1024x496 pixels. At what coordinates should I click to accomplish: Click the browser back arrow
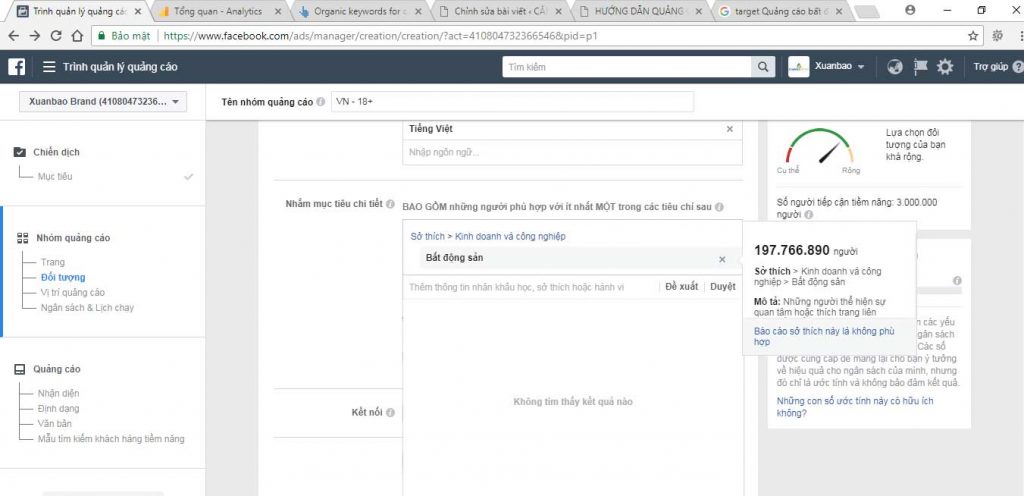[14, 36]
